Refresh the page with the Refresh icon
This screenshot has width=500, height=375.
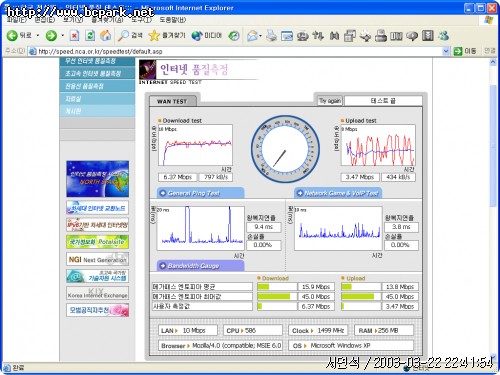click(90, 35)
